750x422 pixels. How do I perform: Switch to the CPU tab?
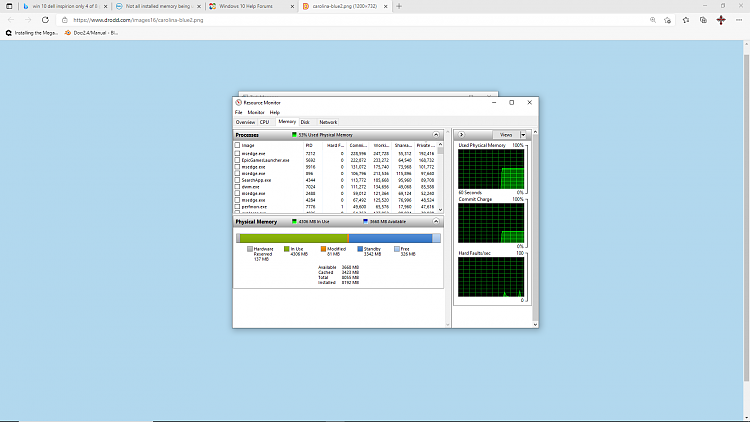click(265, 122)
